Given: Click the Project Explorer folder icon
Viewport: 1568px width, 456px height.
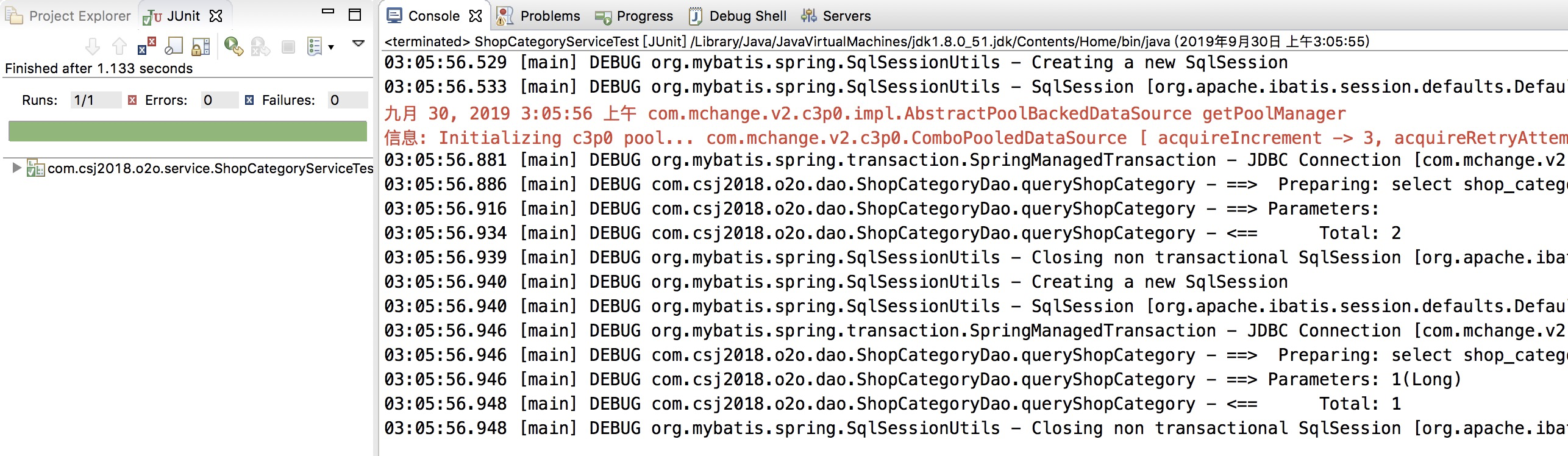Looking at the screenshot, I should pos(14,16).
